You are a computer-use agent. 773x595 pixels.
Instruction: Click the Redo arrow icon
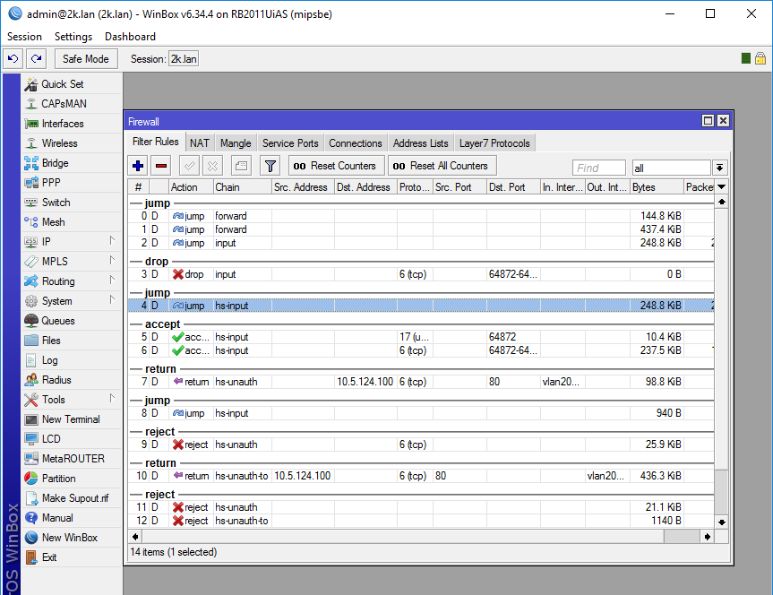click(x=36, y=59)
